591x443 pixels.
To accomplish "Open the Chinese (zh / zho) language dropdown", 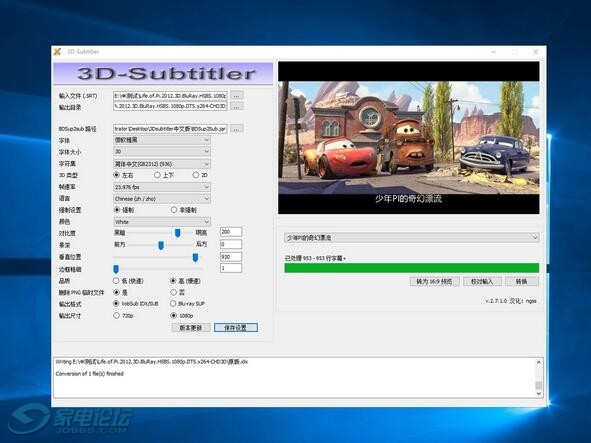I will coord(162,198).
